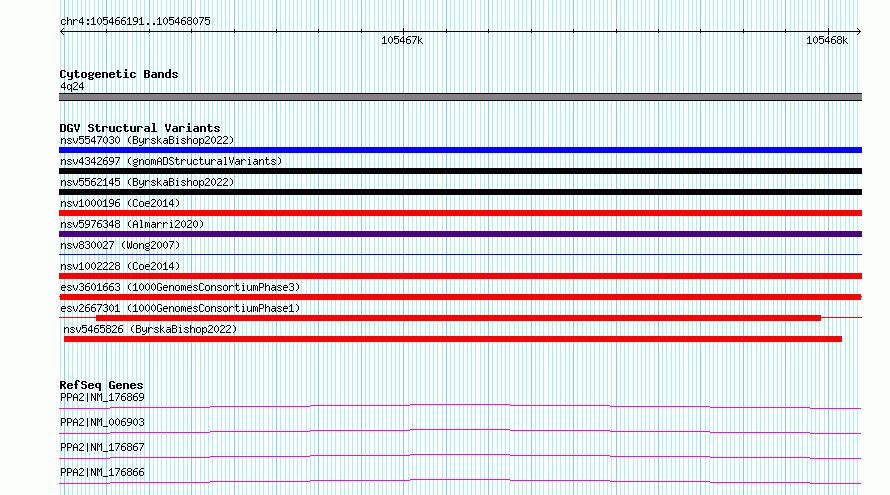Viewport: 890px width, 495px height.
Task: Click the 105467k ruler tick label
Action: pos(402,40)
